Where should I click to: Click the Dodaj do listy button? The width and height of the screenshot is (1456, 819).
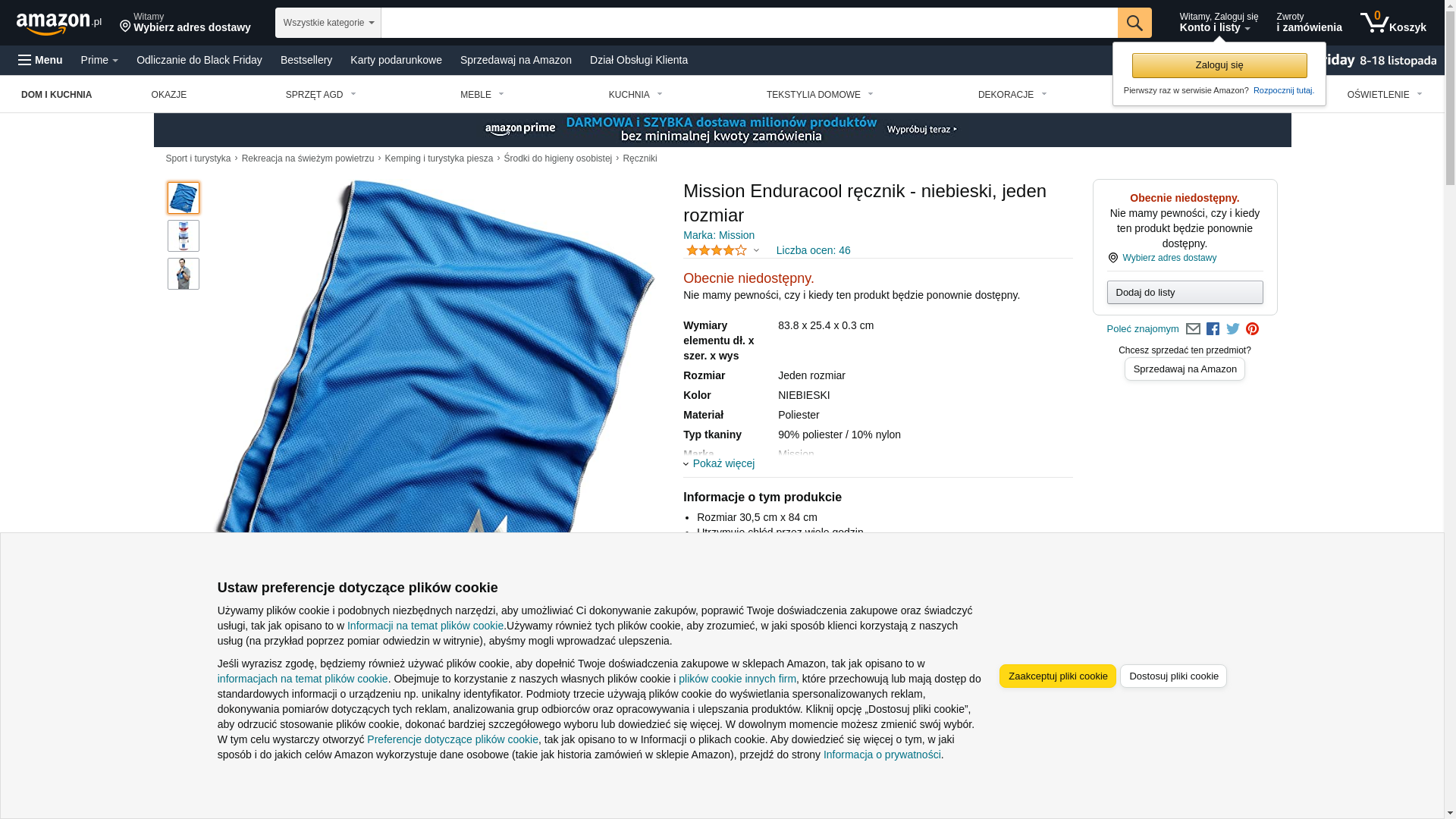point(1185,293)
